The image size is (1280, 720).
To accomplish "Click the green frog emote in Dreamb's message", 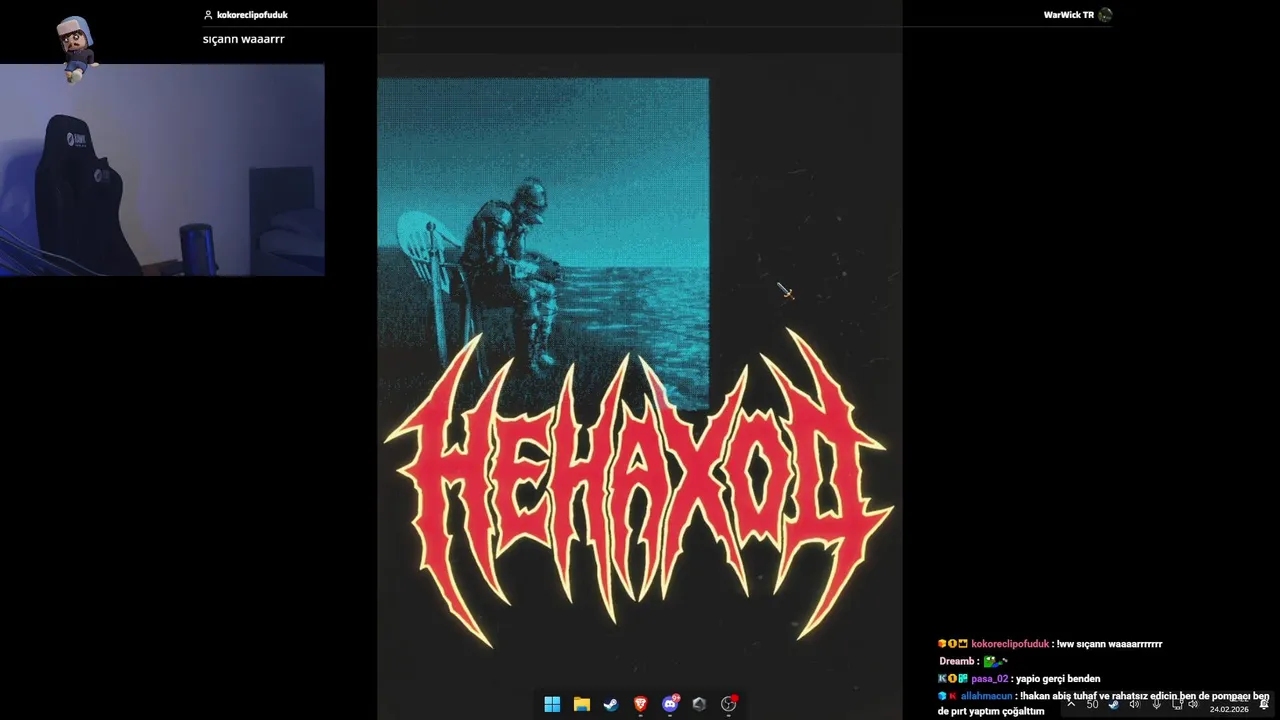I will [x=995, y=661].
